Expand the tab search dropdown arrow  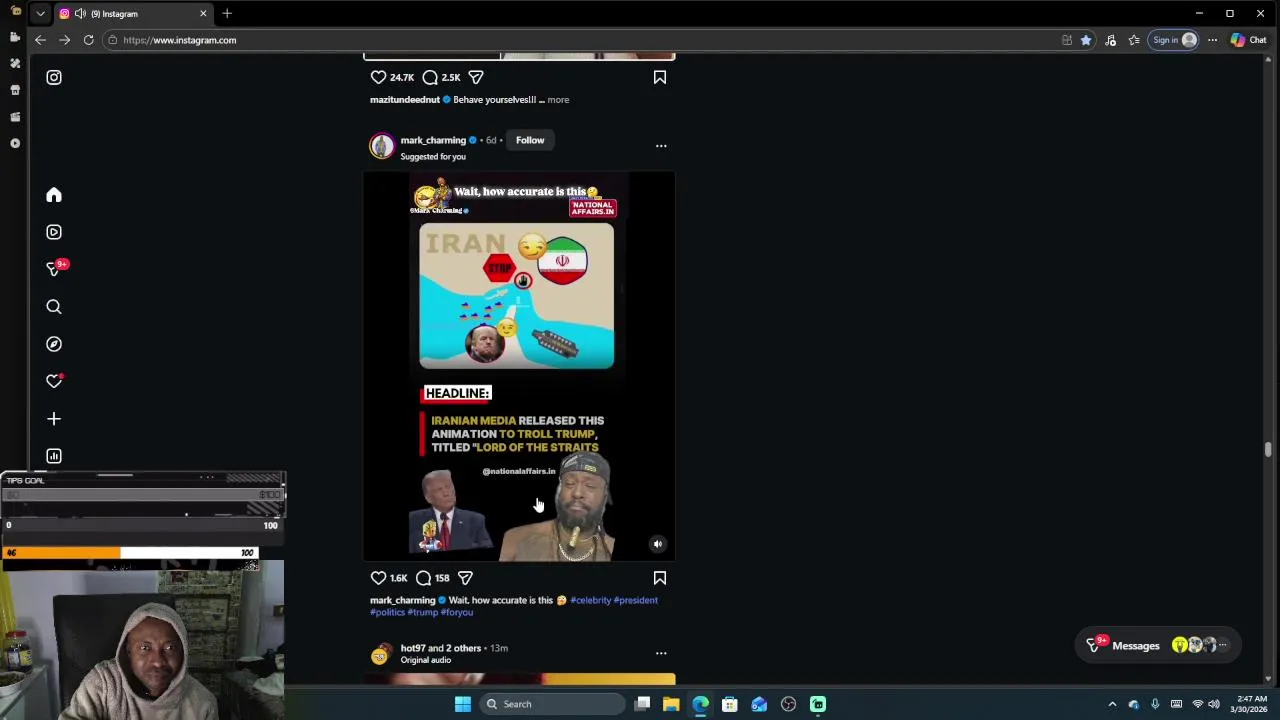40,14
